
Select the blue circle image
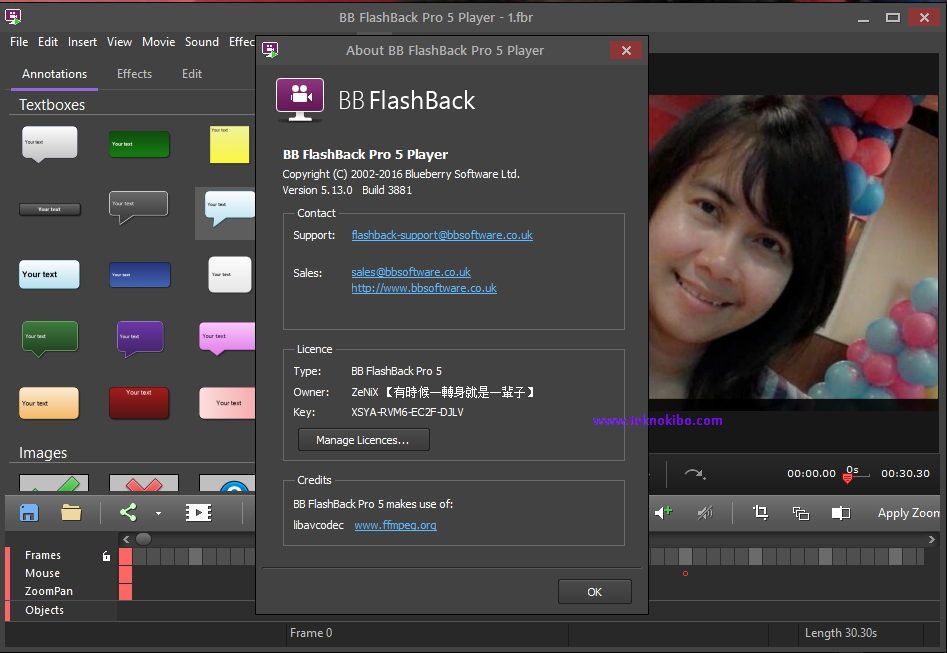click(x=227, y=483)
